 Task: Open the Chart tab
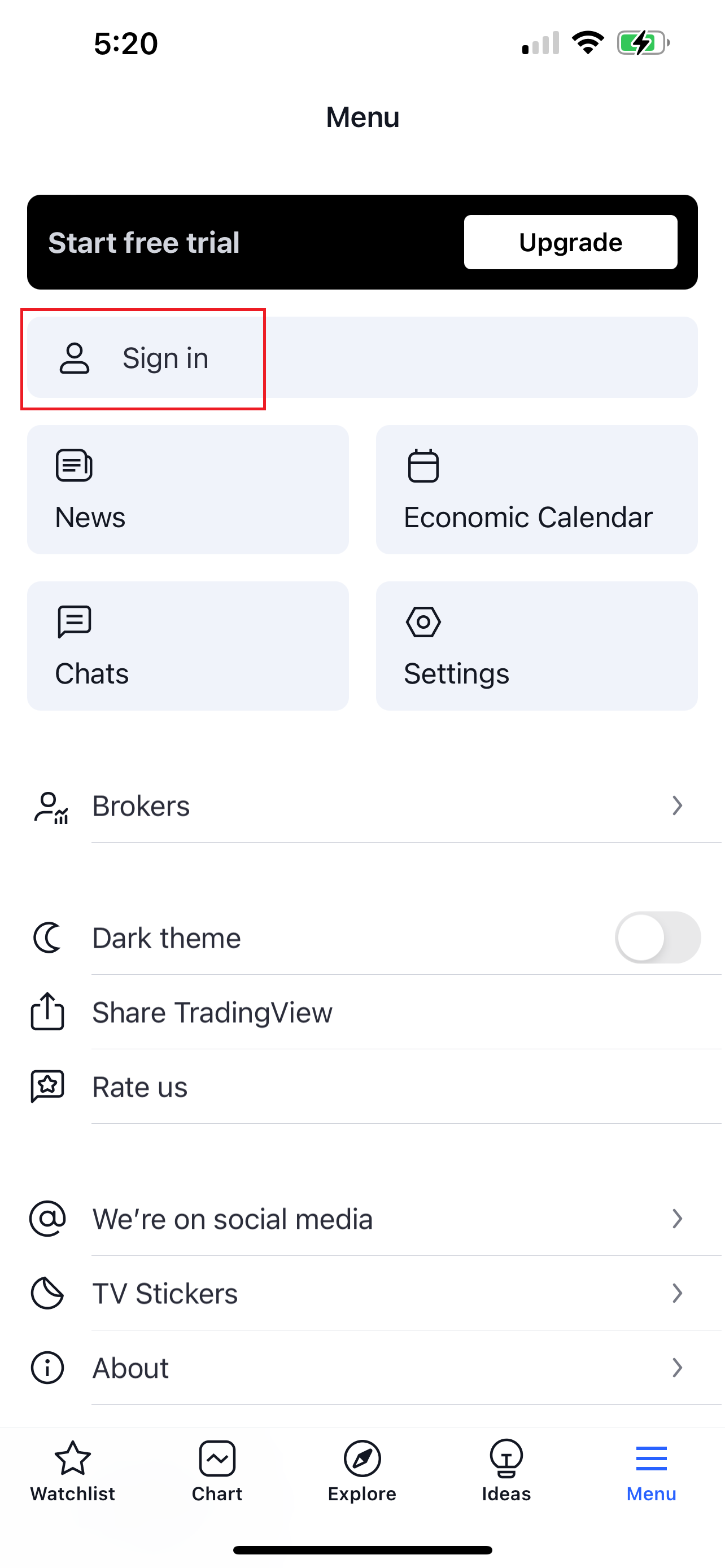pos(217,1471)
